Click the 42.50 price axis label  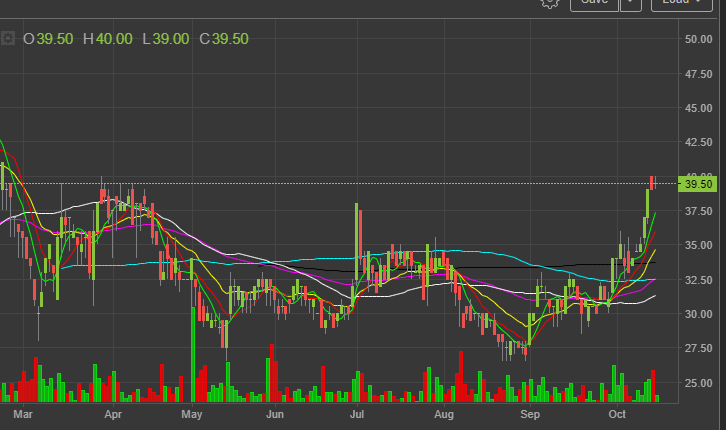click(x=698, y=142)
